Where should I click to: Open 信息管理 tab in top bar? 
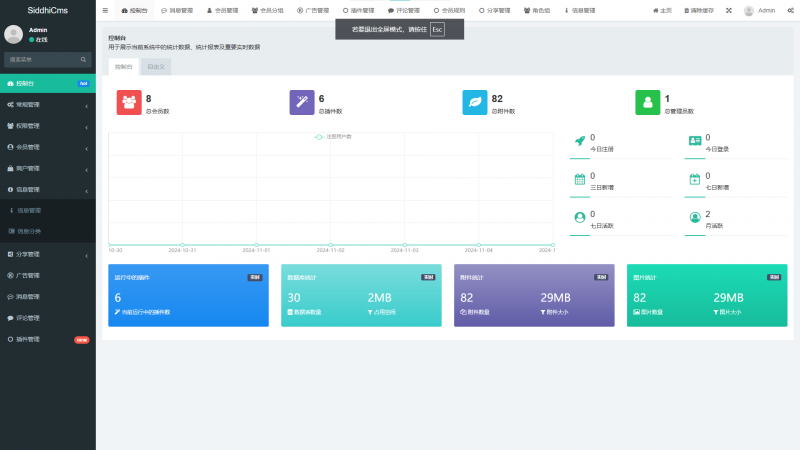(580, 10)
